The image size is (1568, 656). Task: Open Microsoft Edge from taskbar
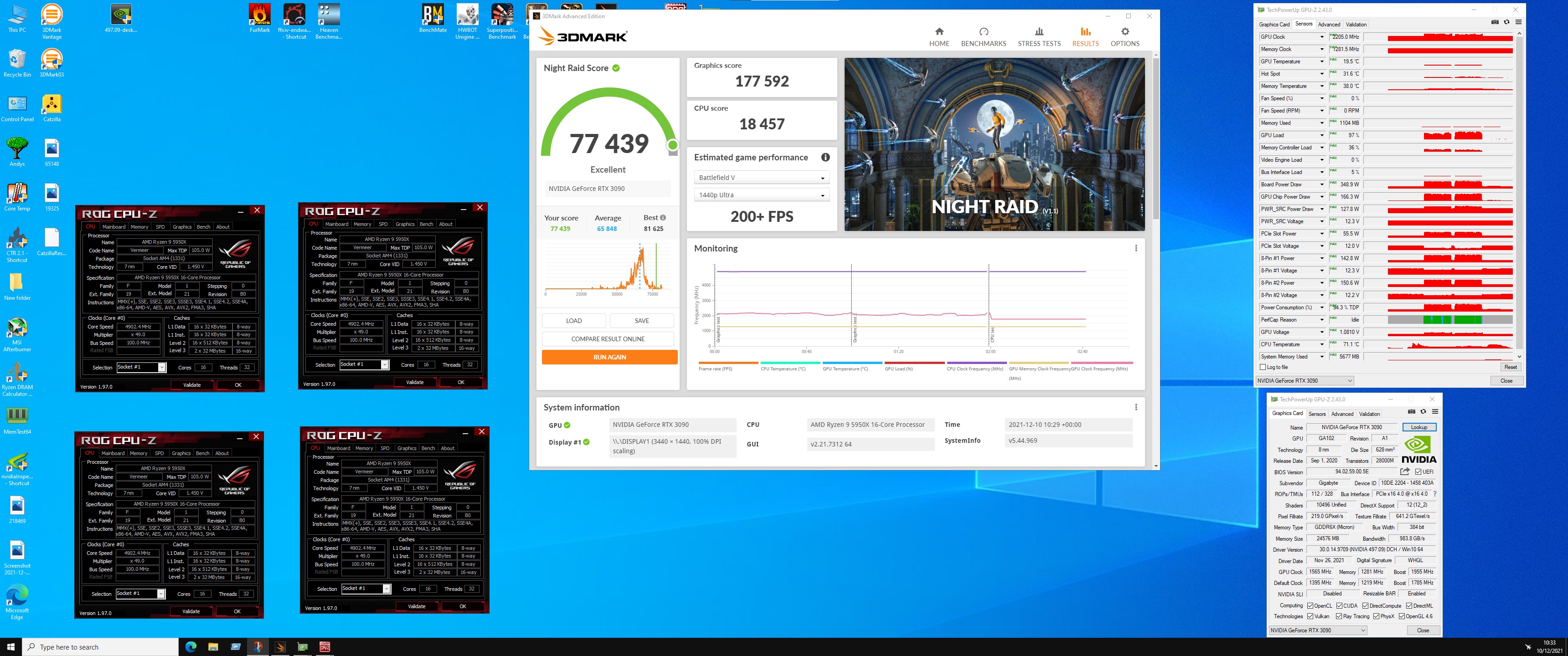coord(191,647)
